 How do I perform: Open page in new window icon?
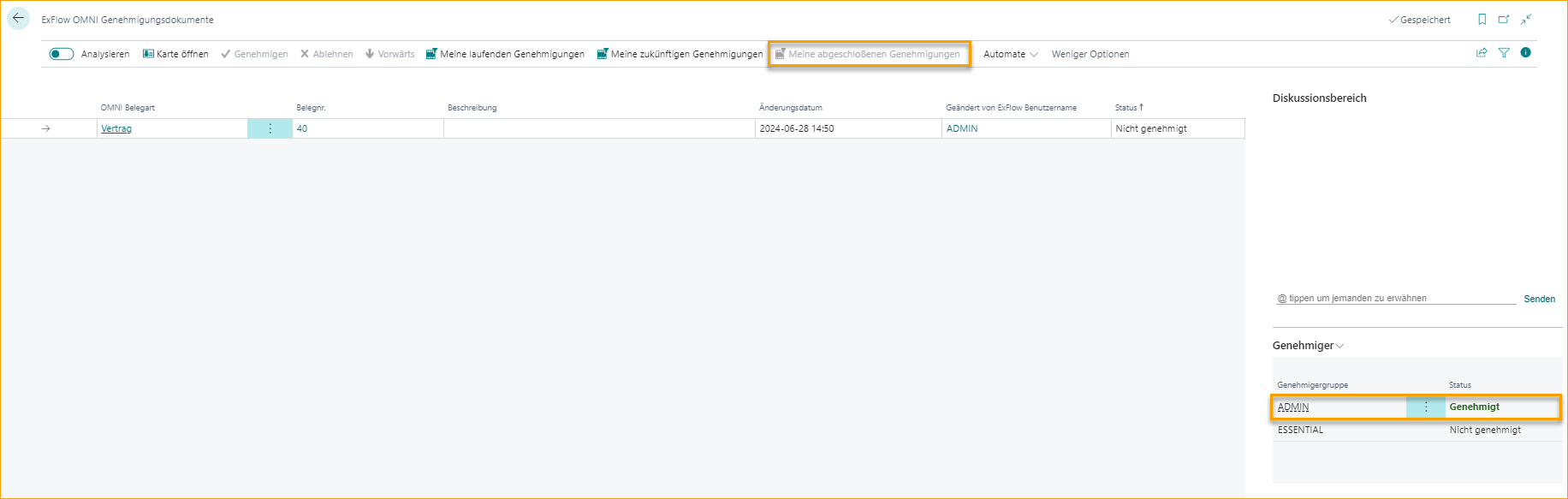point(1504,20)
